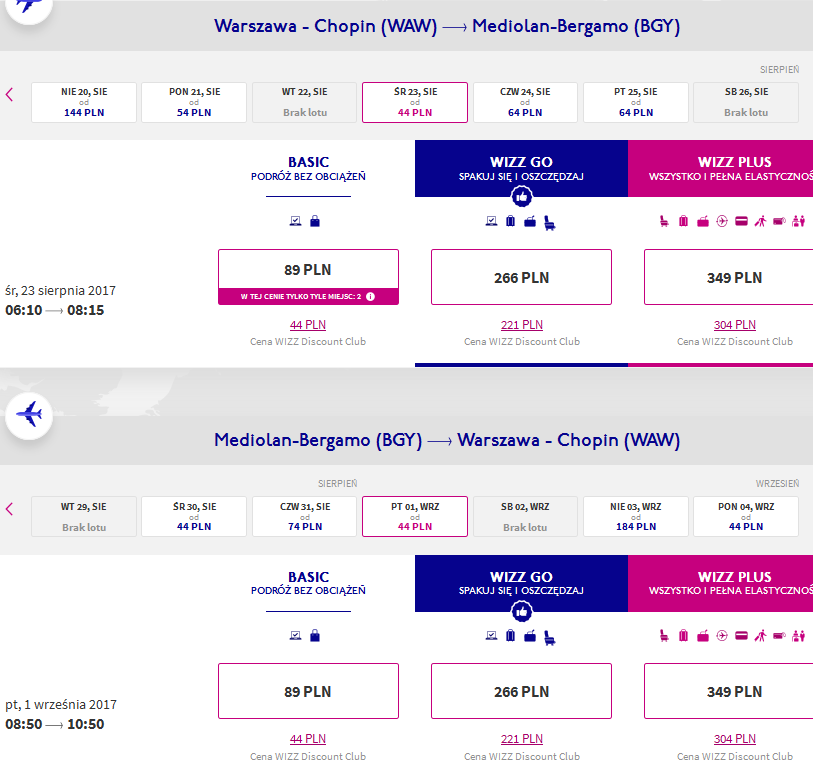
Task: Click the small cabin bag icon under return BASIC
Action: pyautogui.click(x=315, y=636)
